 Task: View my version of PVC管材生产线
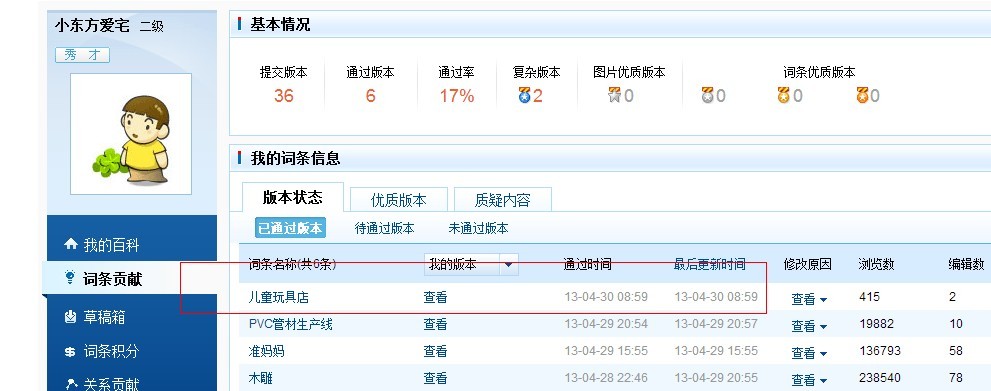[x=435, y=325]
